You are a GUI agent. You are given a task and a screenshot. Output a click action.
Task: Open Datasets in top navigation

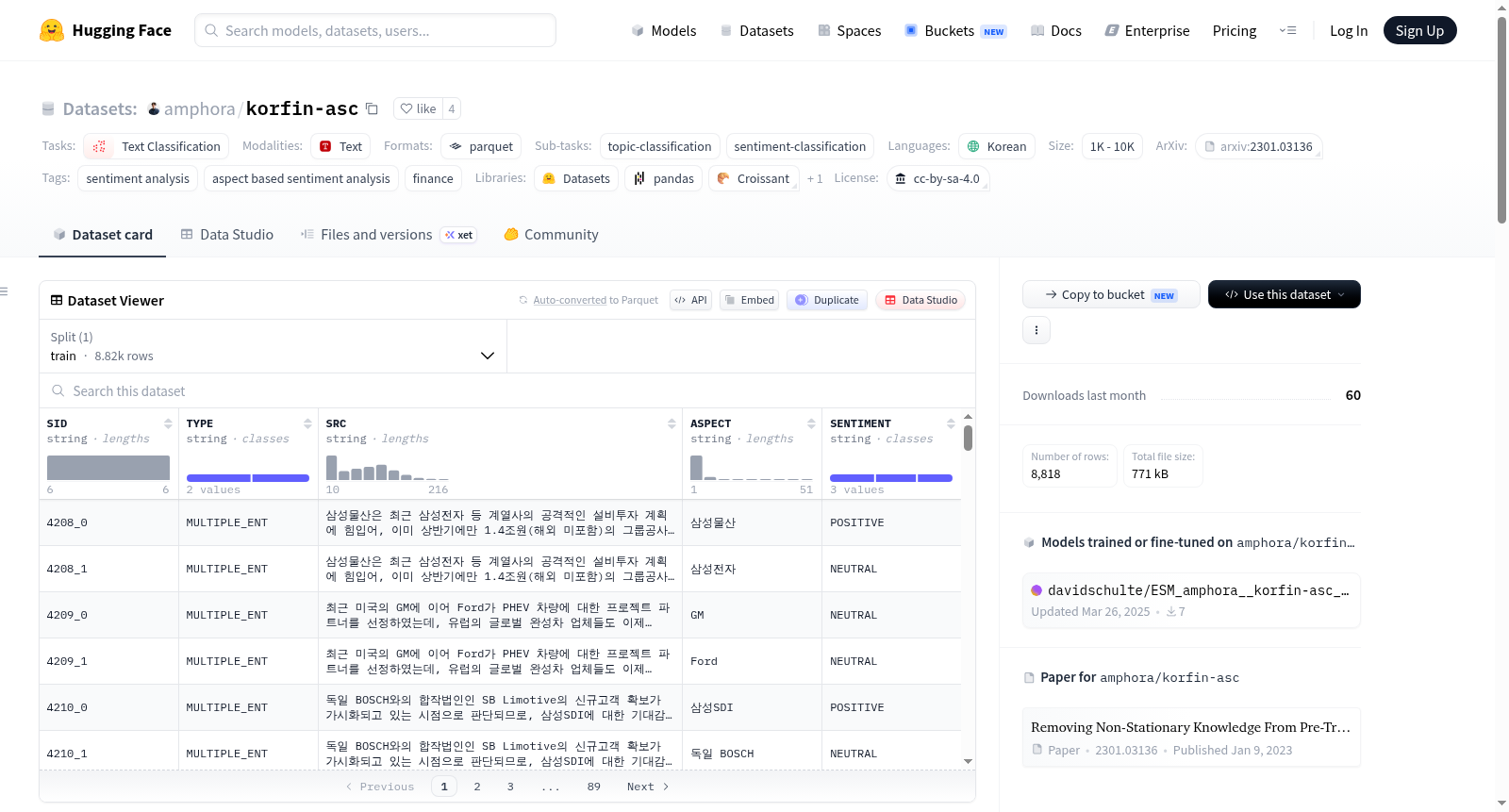pos(756,30)
